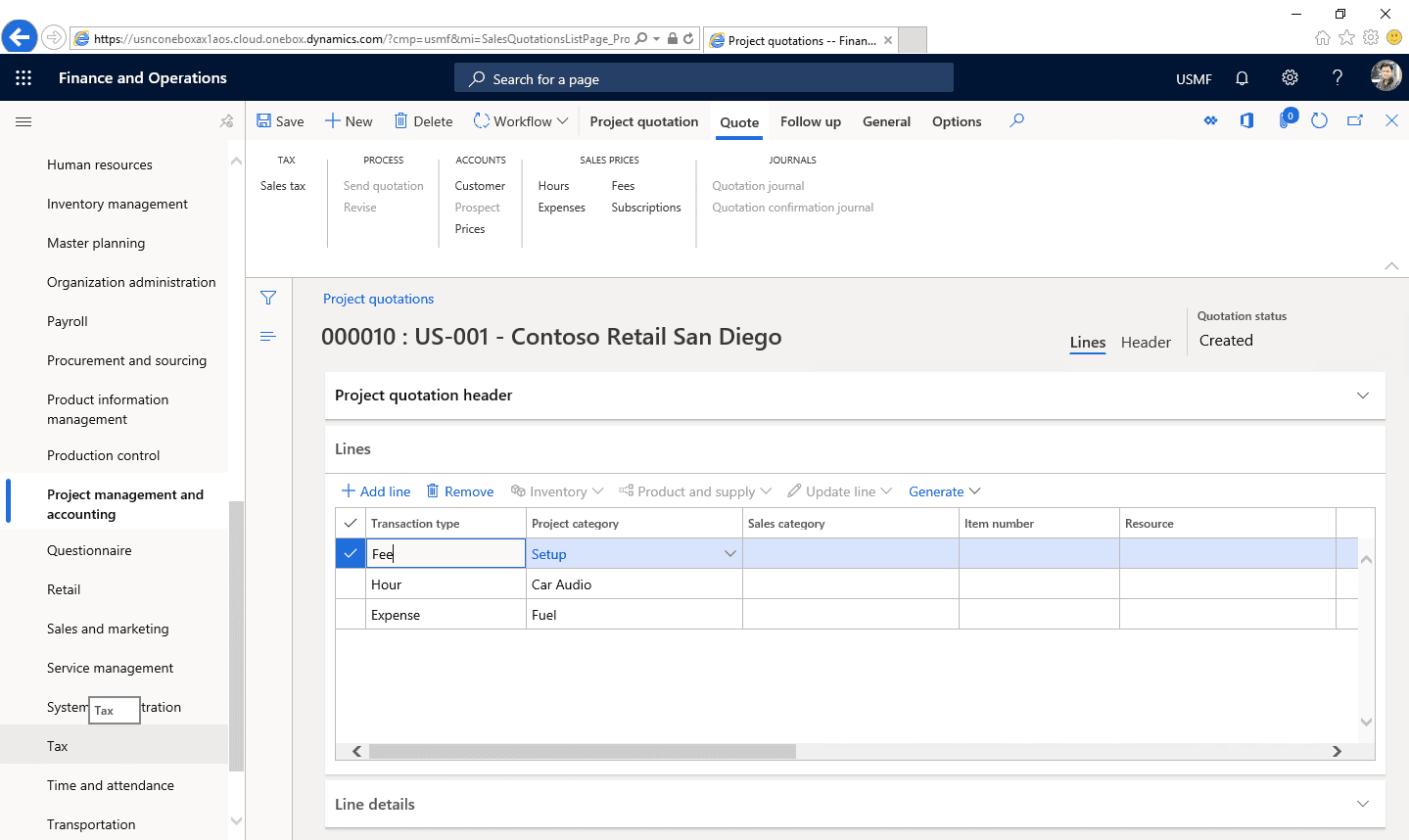Screen dimensions: 1409x840
Task: Open Fees sales prices
Action: point(623,186)
